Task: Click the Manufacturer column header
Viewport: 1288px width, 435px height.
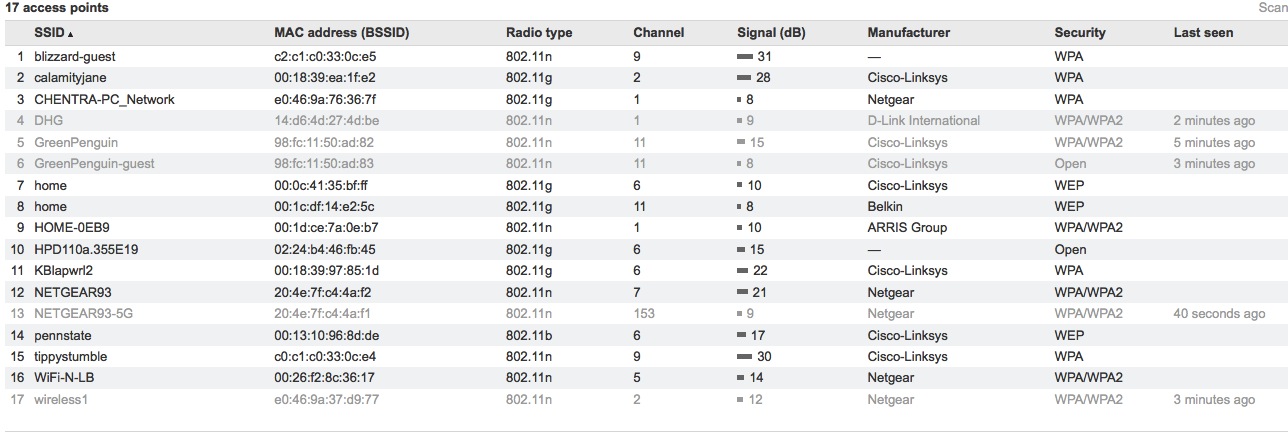Action: pos(908,33)
